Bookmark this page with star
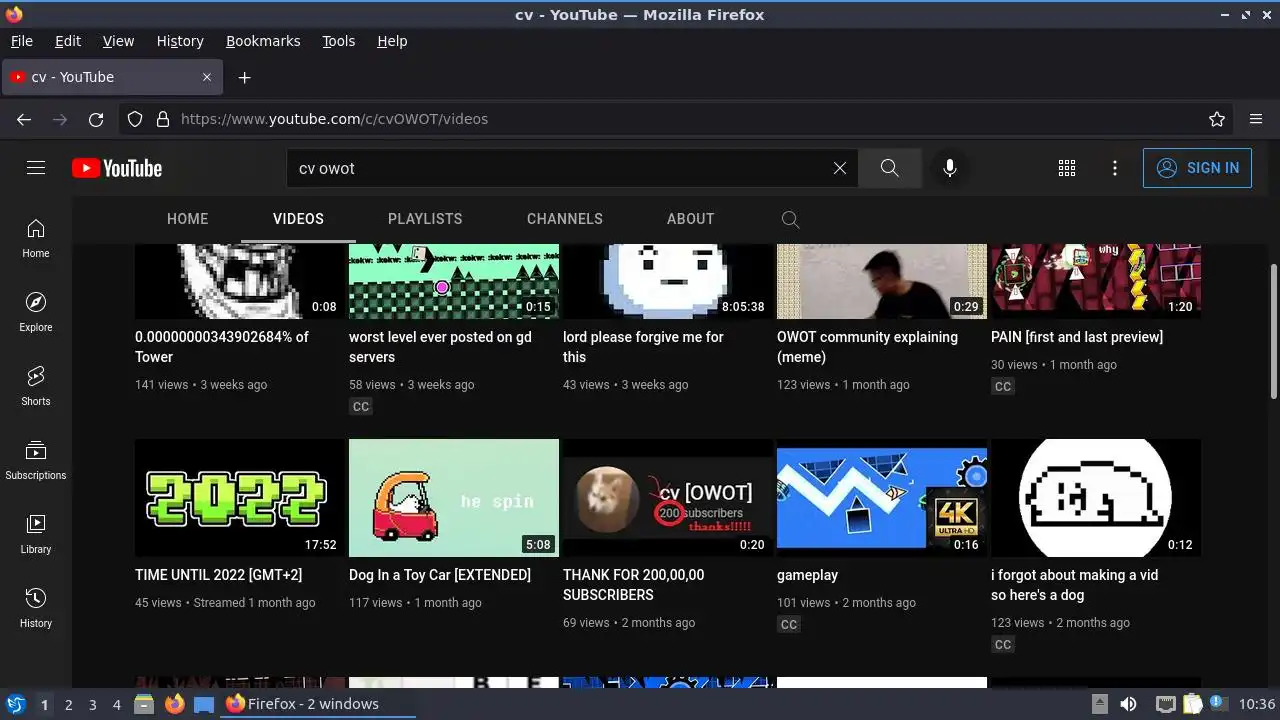 click(1217, 119)
